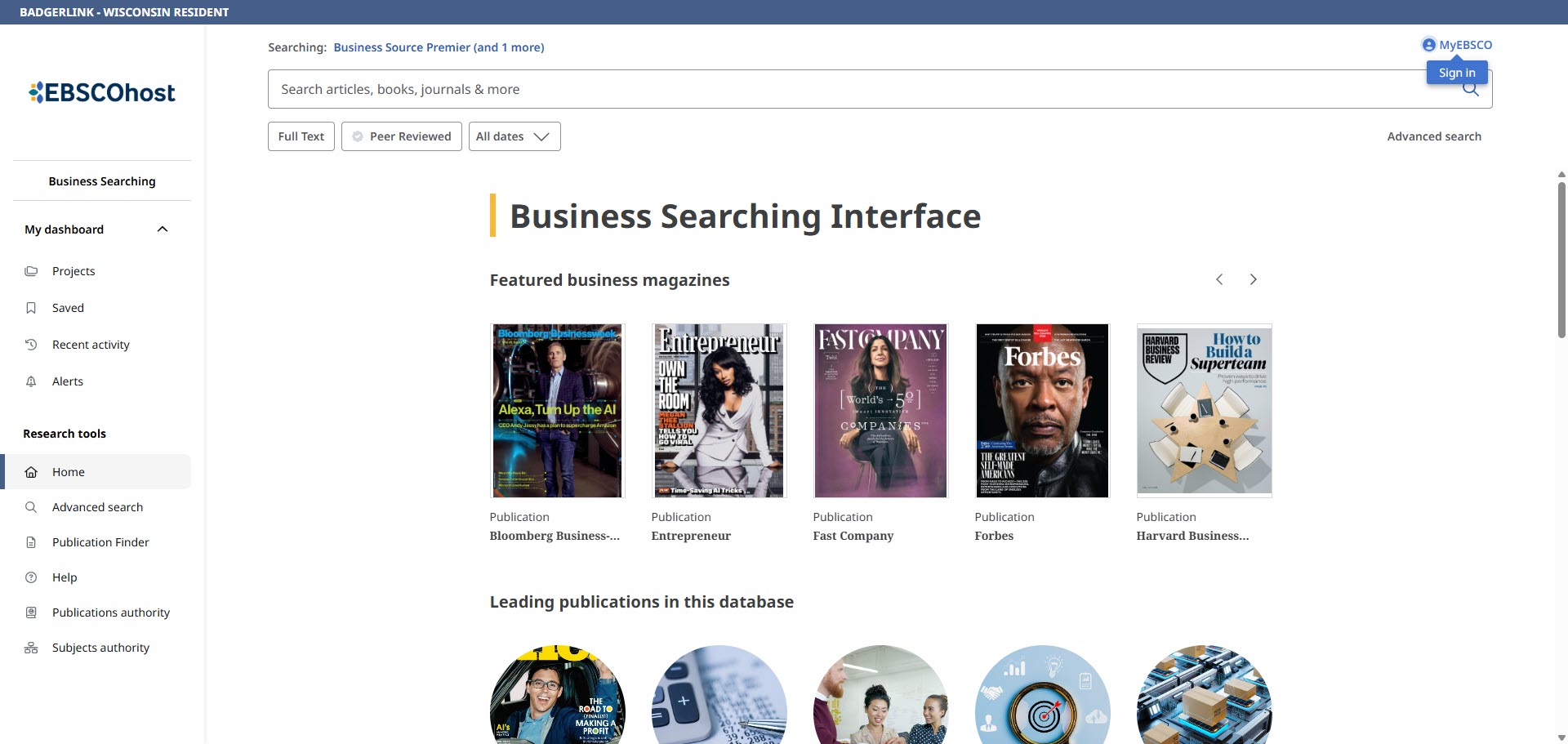Open Bloomberg Business-... publication title link
1568x744 pixels.
(x=555, y=536)
